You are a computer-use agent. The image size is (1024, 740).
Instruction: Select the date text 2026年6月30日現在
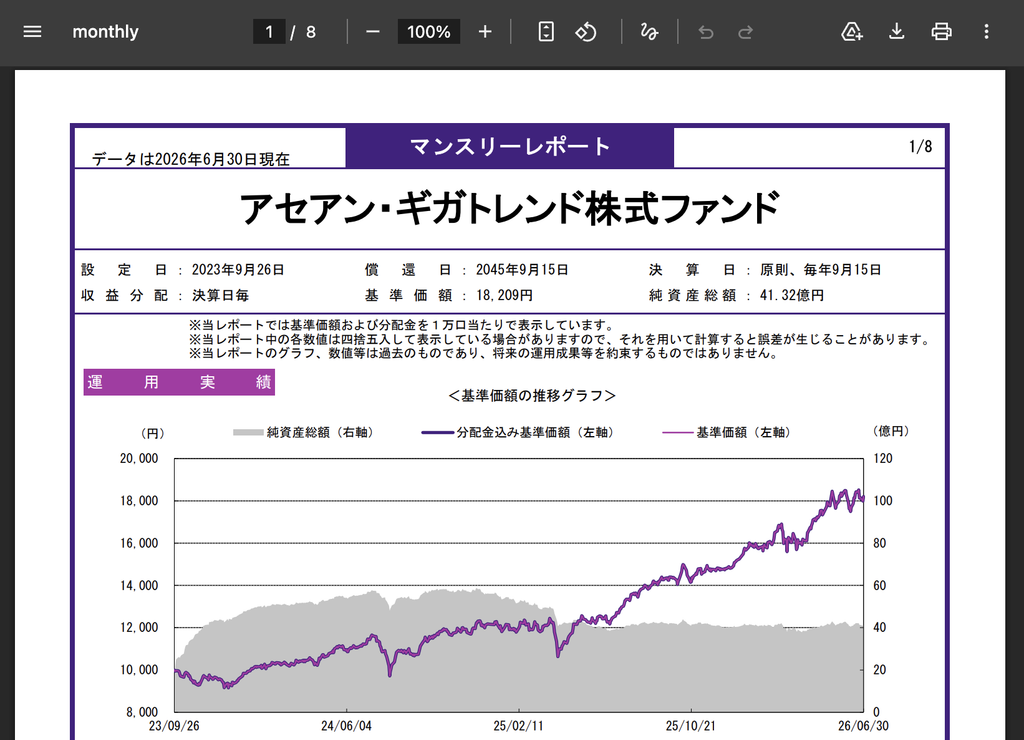click(222, 159)
